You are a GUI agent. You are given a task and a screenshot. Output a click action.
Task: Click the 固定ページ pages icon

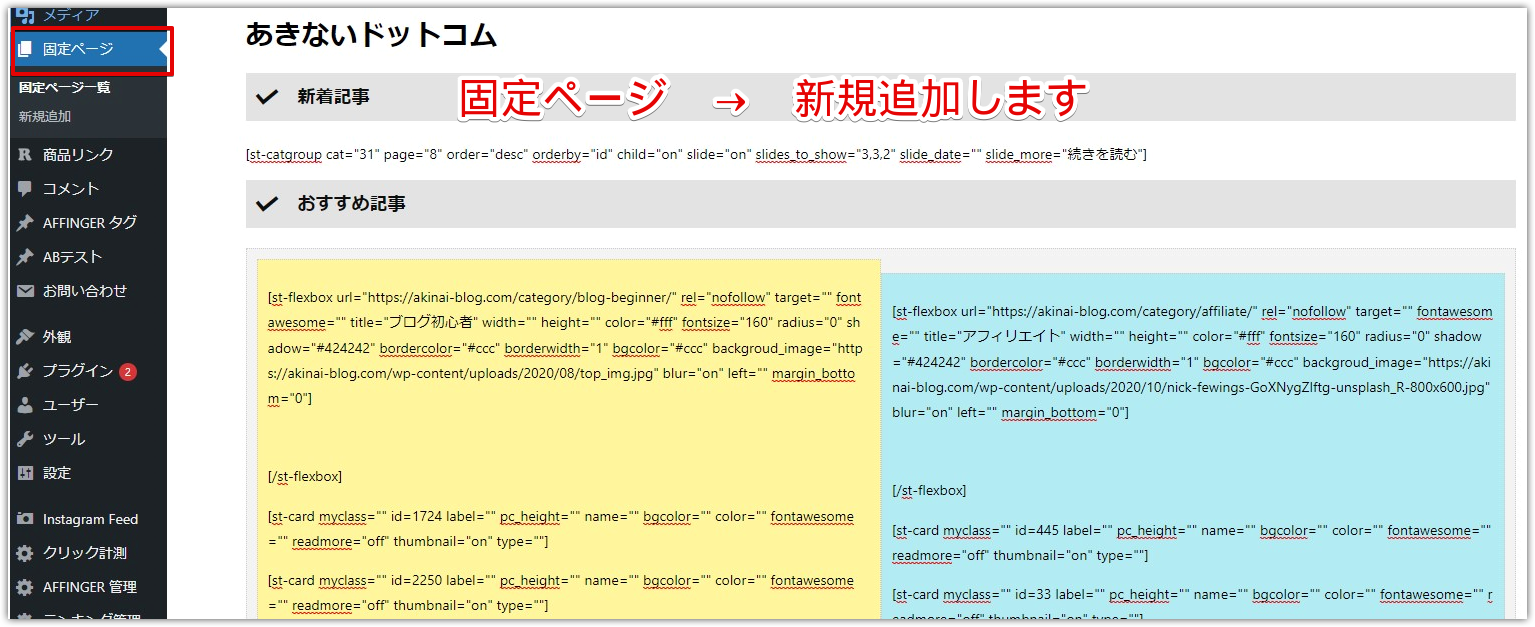25,49
